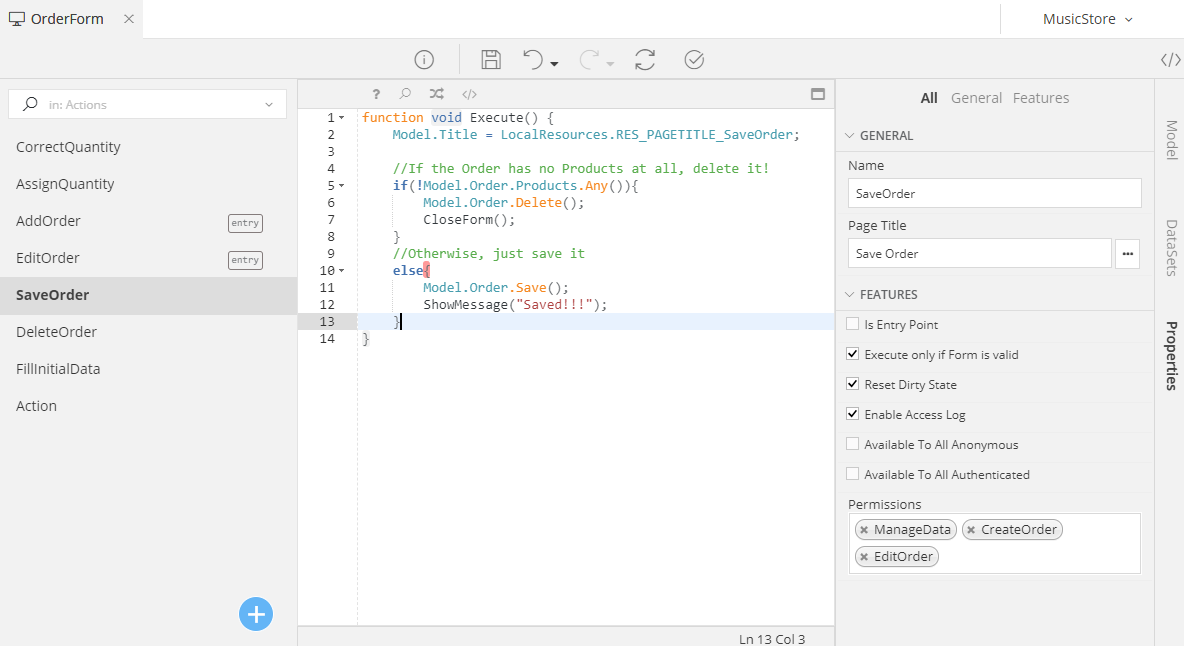The image size is (1184, 646).
Task: Click the Page Title input field
Action: point(979,254)
